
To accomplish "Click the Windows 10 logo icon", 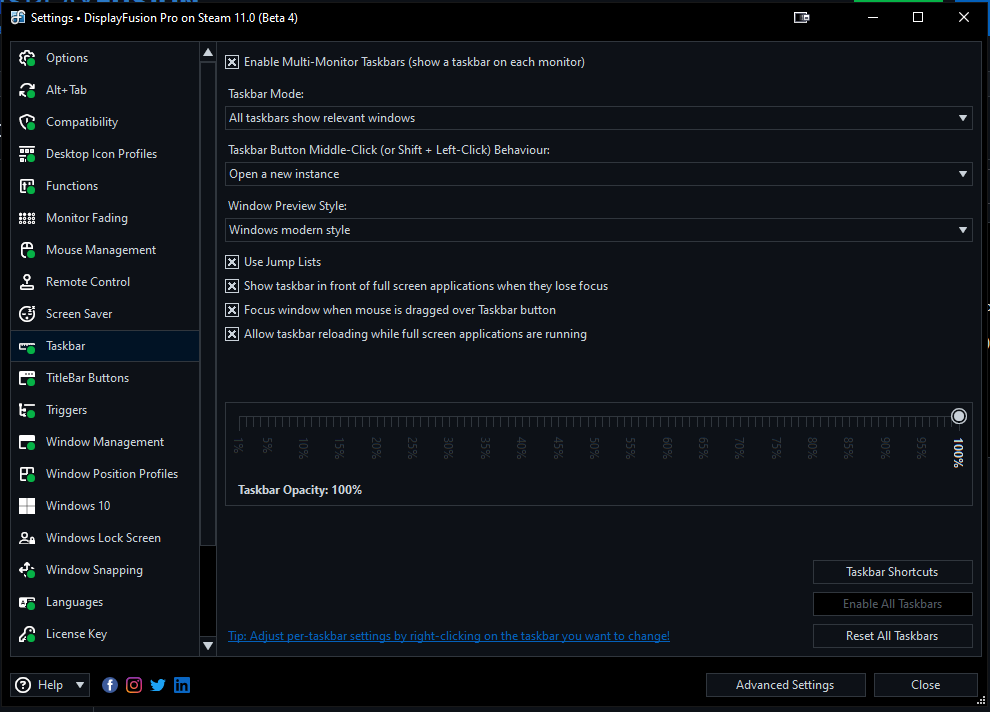I will (28, 506).
